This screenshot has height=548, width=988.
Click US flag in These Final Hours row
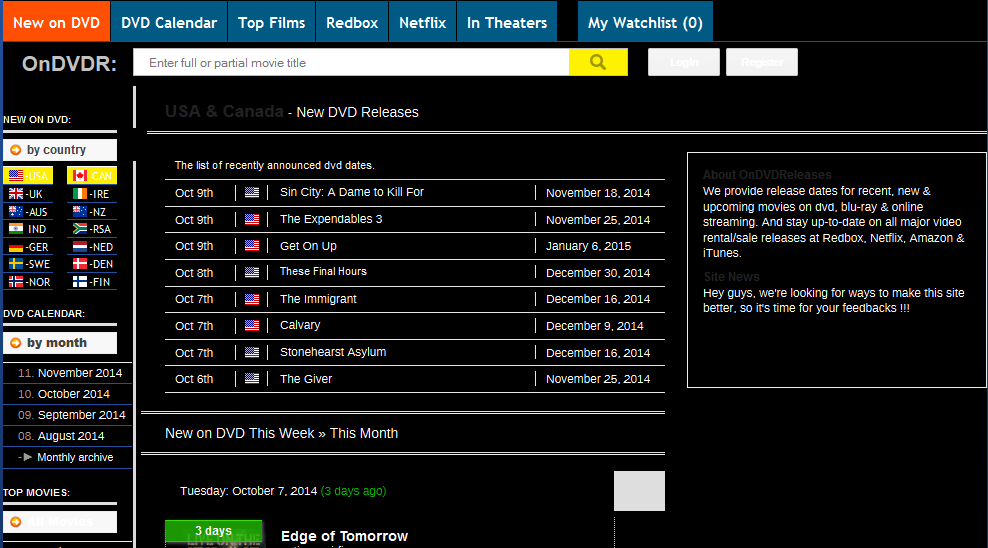[252, 272]
